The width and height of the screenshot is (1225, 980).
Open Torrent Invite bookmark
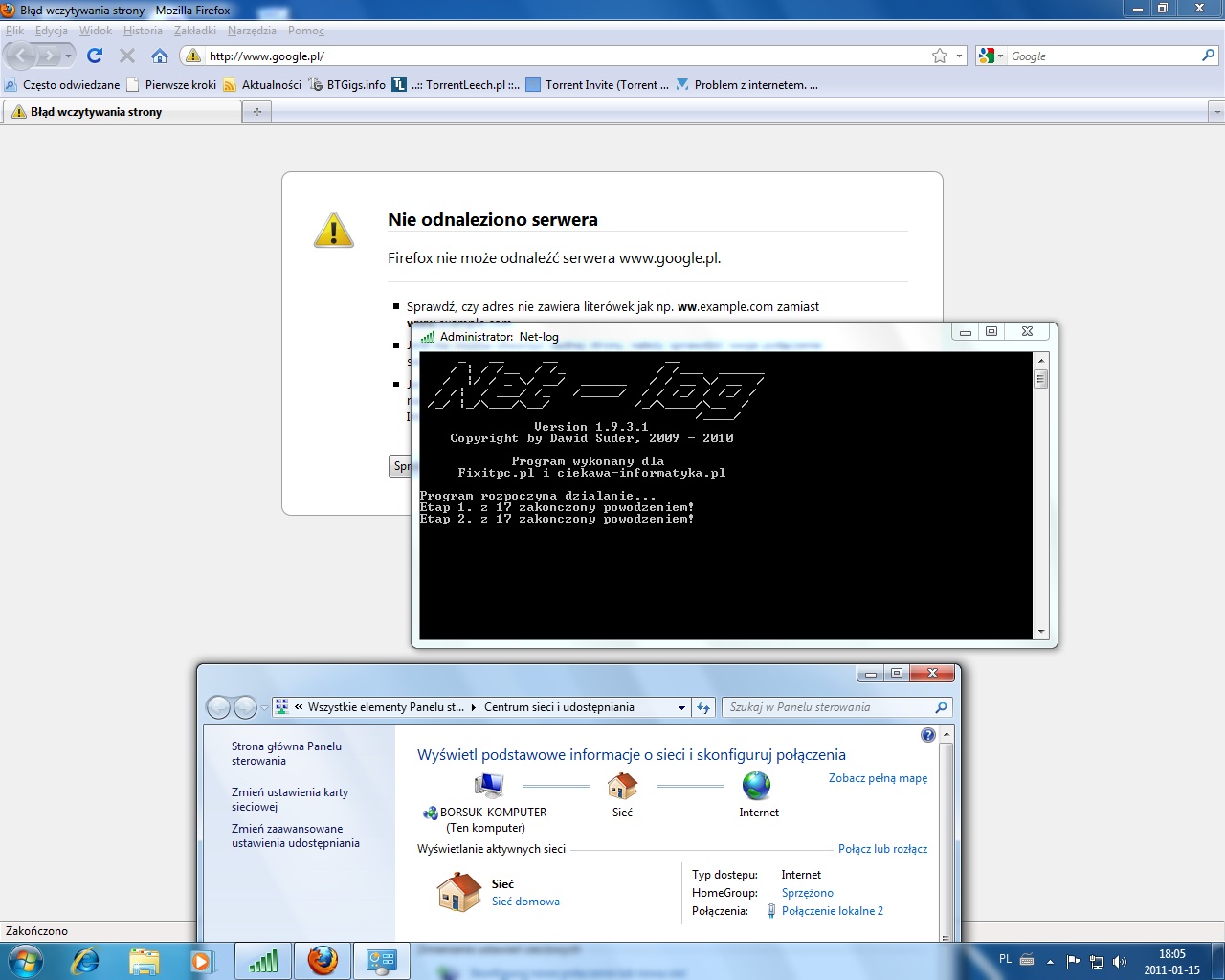(598, 84)
